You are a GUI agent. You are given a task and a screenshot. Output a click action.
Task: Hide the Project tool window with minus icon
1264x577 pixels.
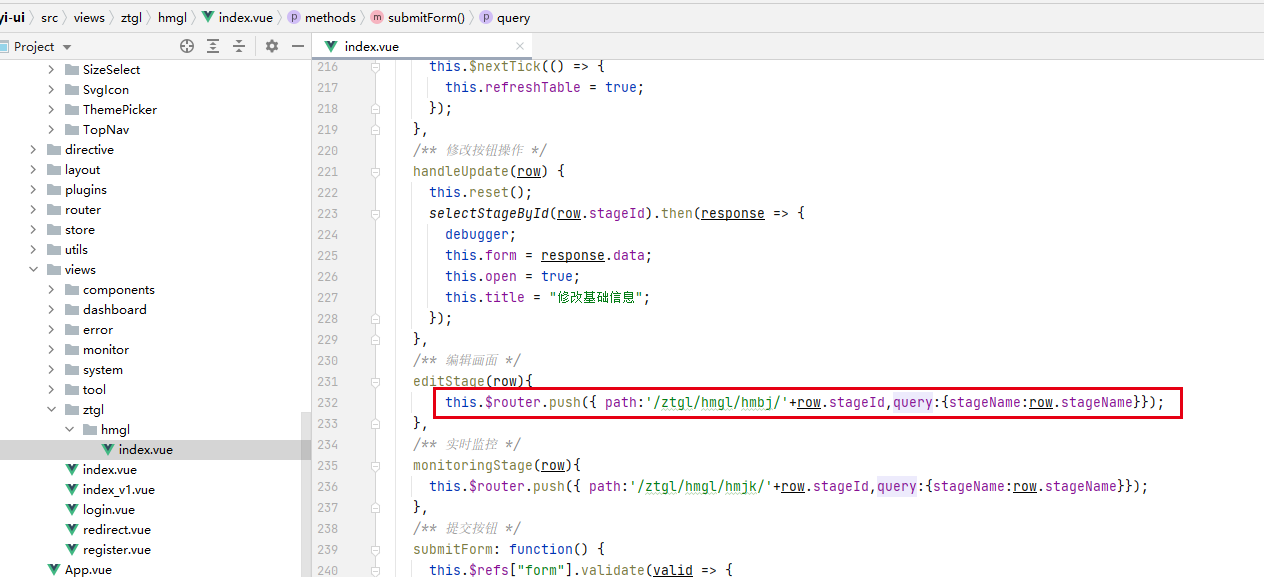click(x=297, y=46)
